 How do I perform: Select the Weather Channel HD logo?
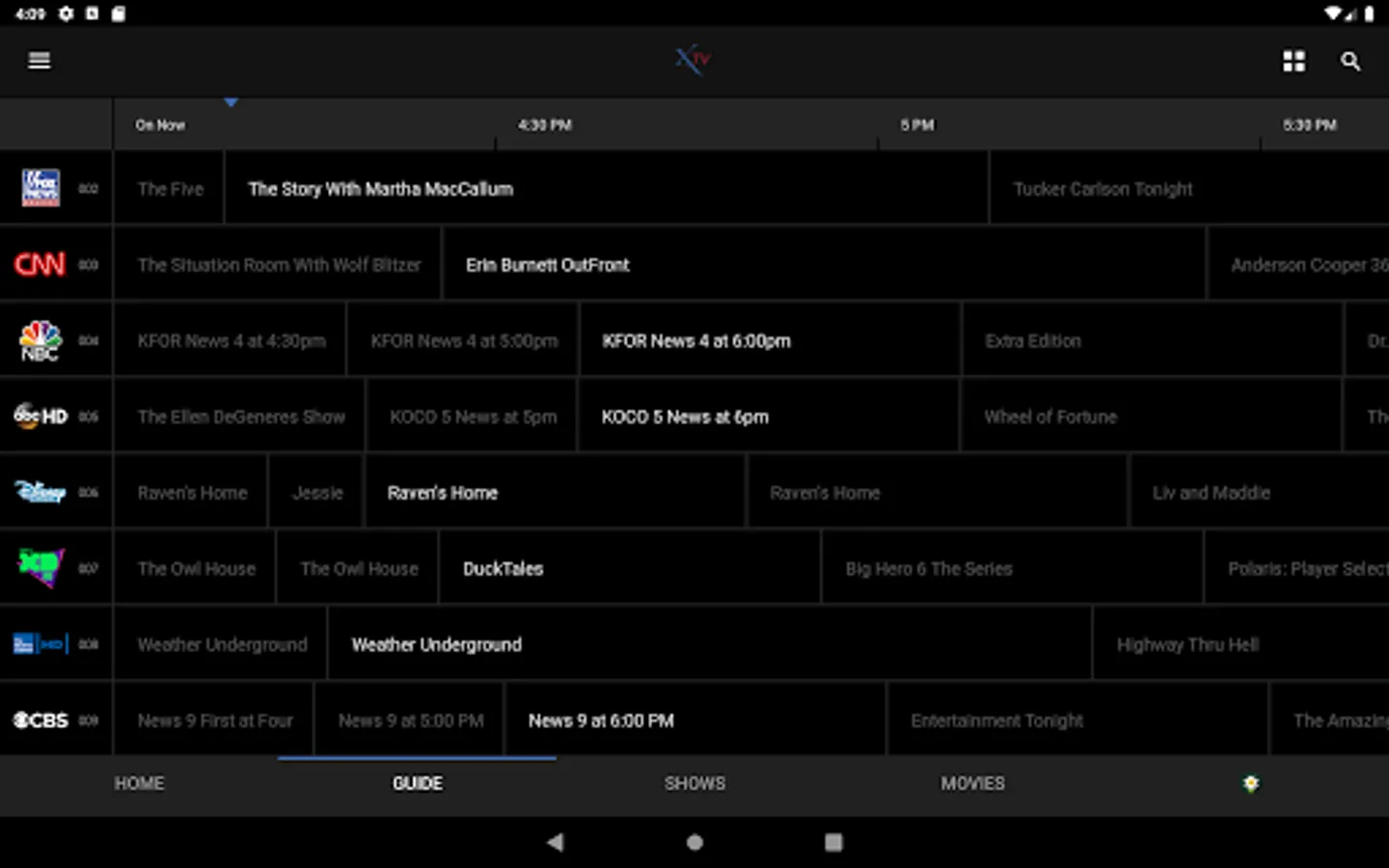[x=41, y=643]
